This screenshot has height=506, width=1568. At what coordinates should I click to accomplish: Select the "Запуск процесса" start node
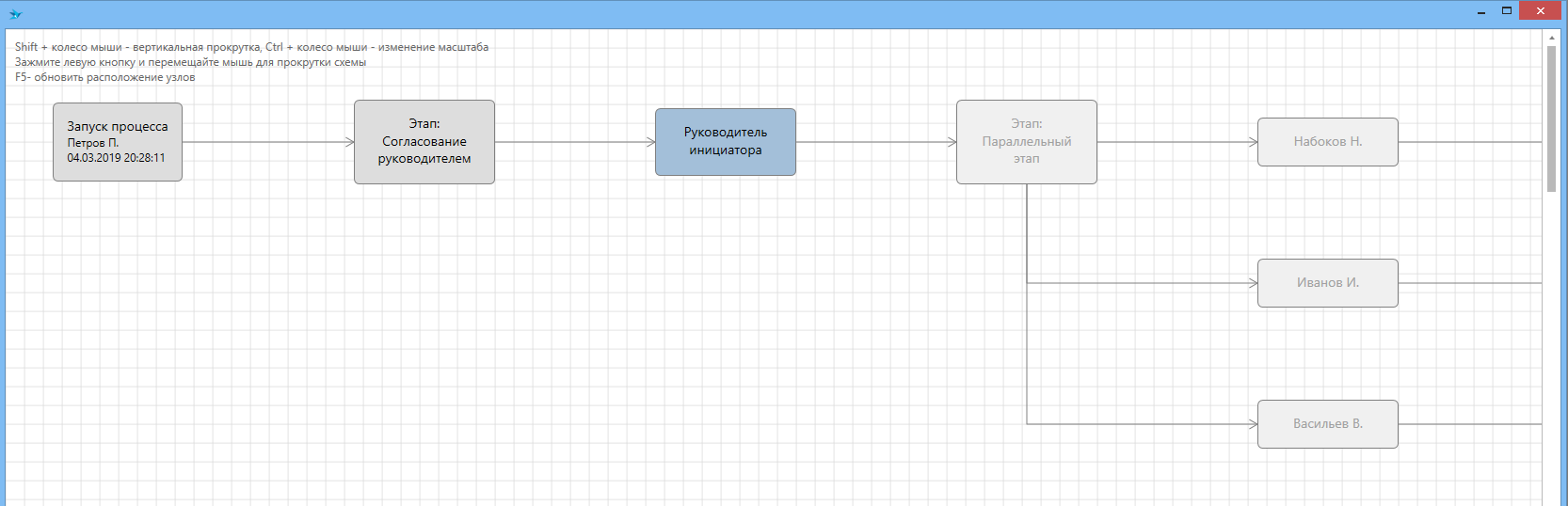click(x=118, y=142)
